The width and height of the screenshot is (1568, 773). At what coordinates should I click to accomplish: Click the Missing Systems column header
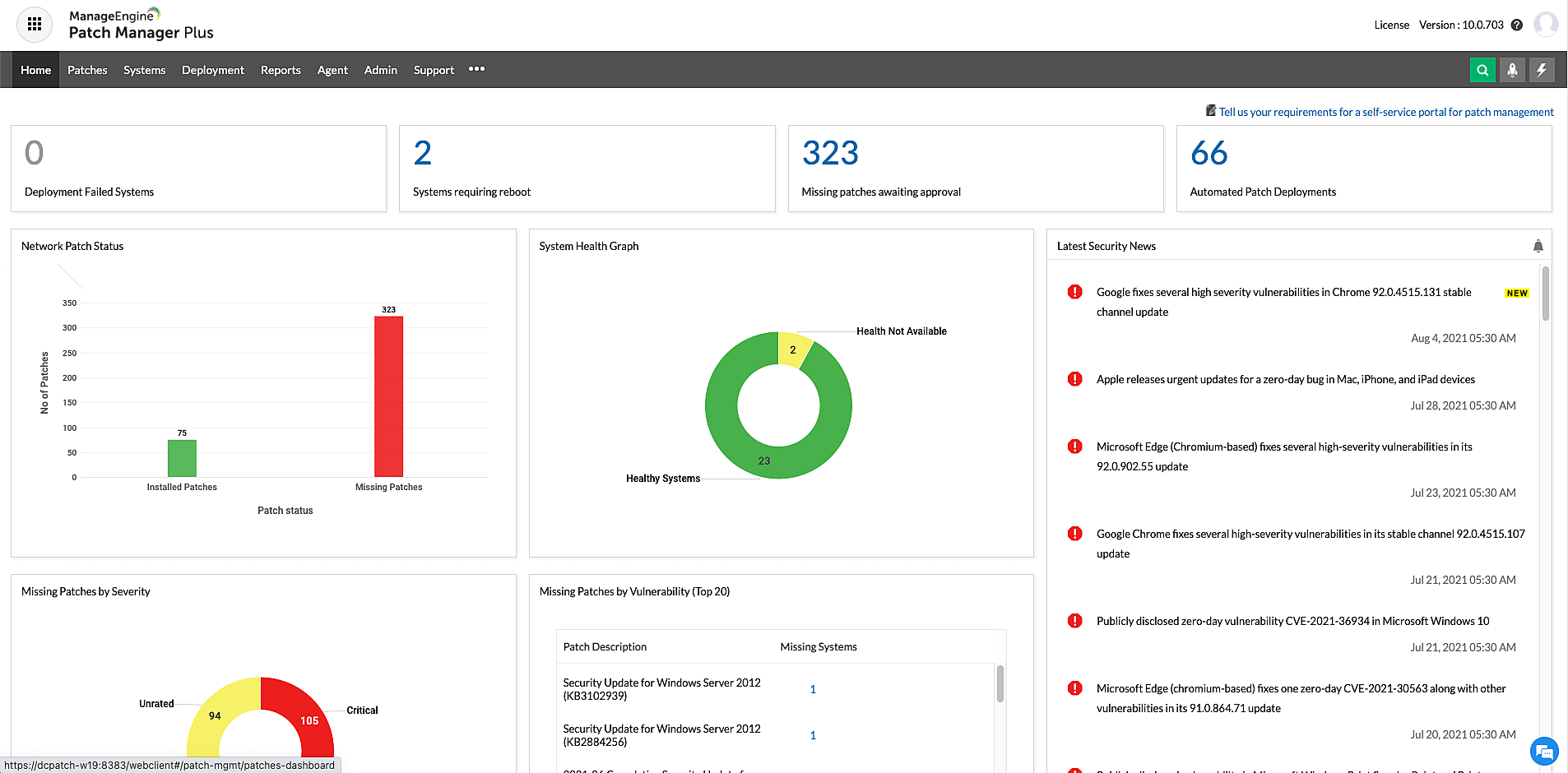819,647
